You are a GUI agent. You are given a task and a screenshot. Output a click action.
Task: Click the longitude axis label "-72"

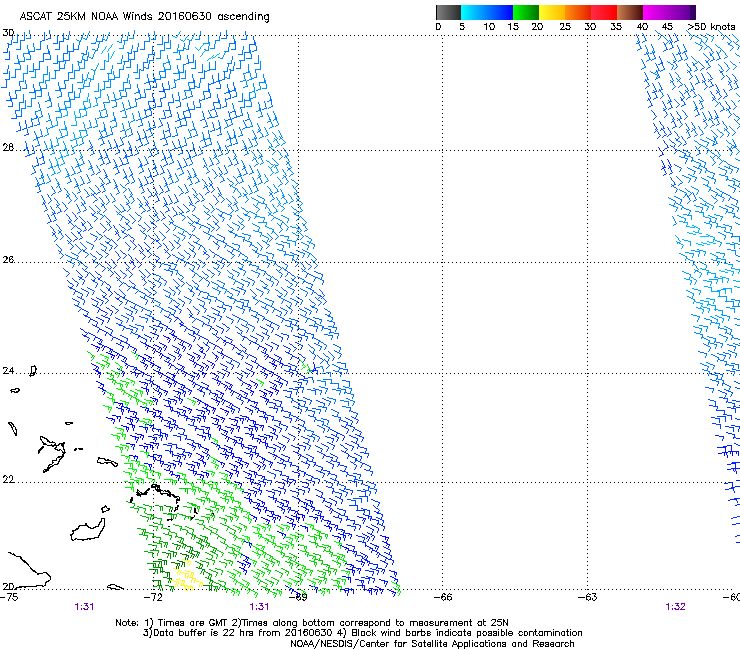coord(153,597)
